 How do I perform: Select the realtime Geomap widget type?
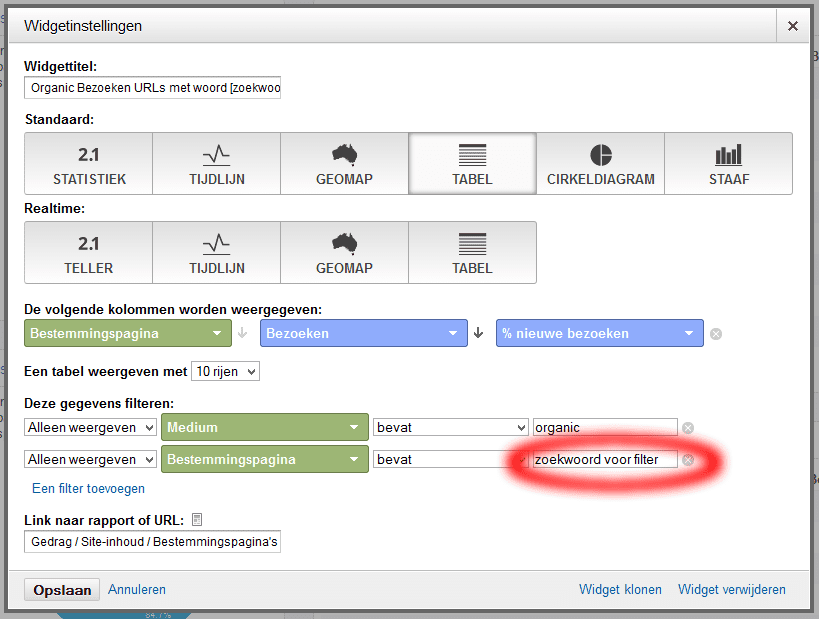(344, 252)
